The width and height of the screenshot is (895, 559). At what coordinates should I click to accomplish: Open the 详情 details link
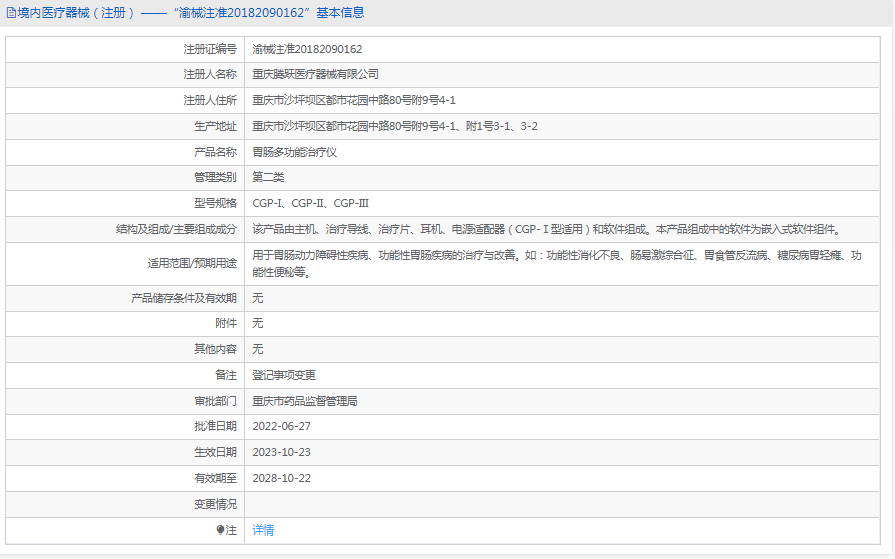[263, 530]
